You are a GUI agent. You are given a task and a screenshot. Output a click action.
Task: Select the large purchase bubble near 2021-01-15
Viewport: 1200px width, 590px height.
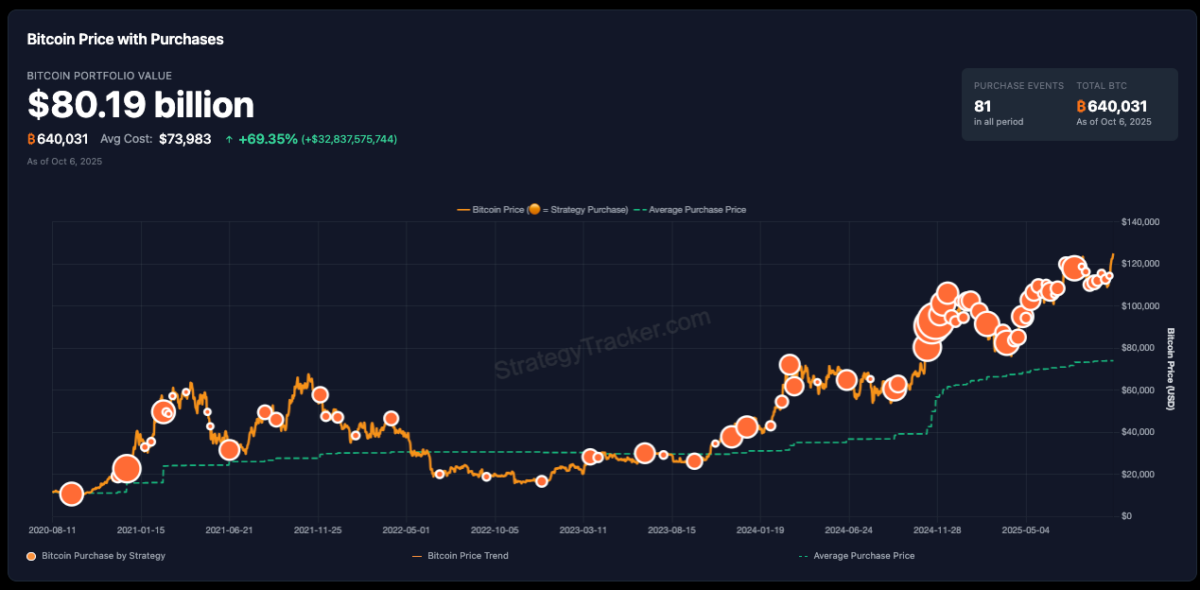point(126,468)
